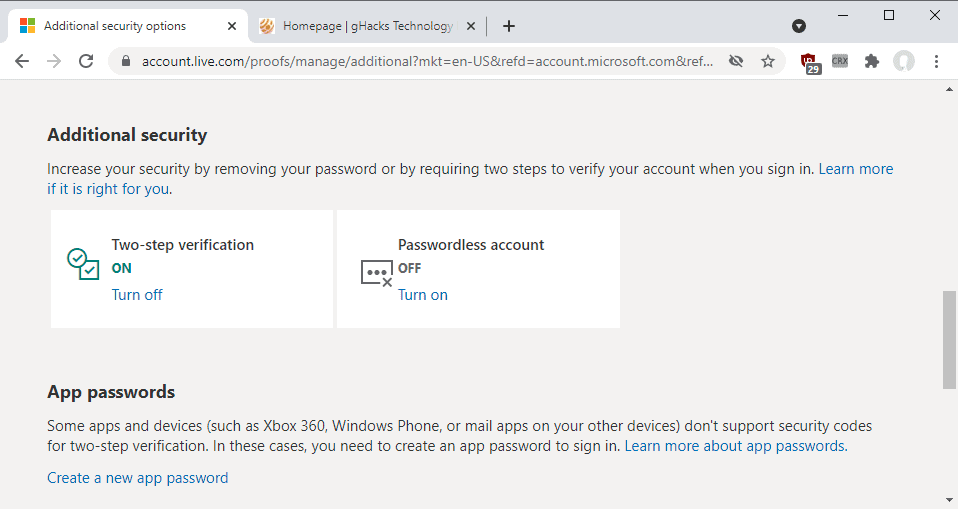Open the uBlock Origin extension

click(808, 62)
